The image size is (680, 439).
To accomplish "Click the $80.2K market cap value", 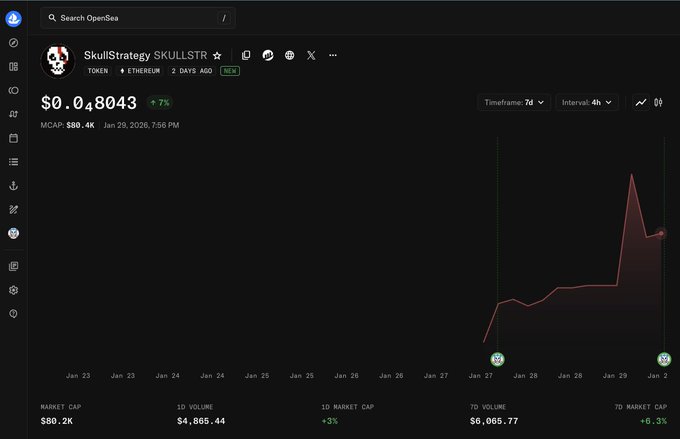I will 57,421.
